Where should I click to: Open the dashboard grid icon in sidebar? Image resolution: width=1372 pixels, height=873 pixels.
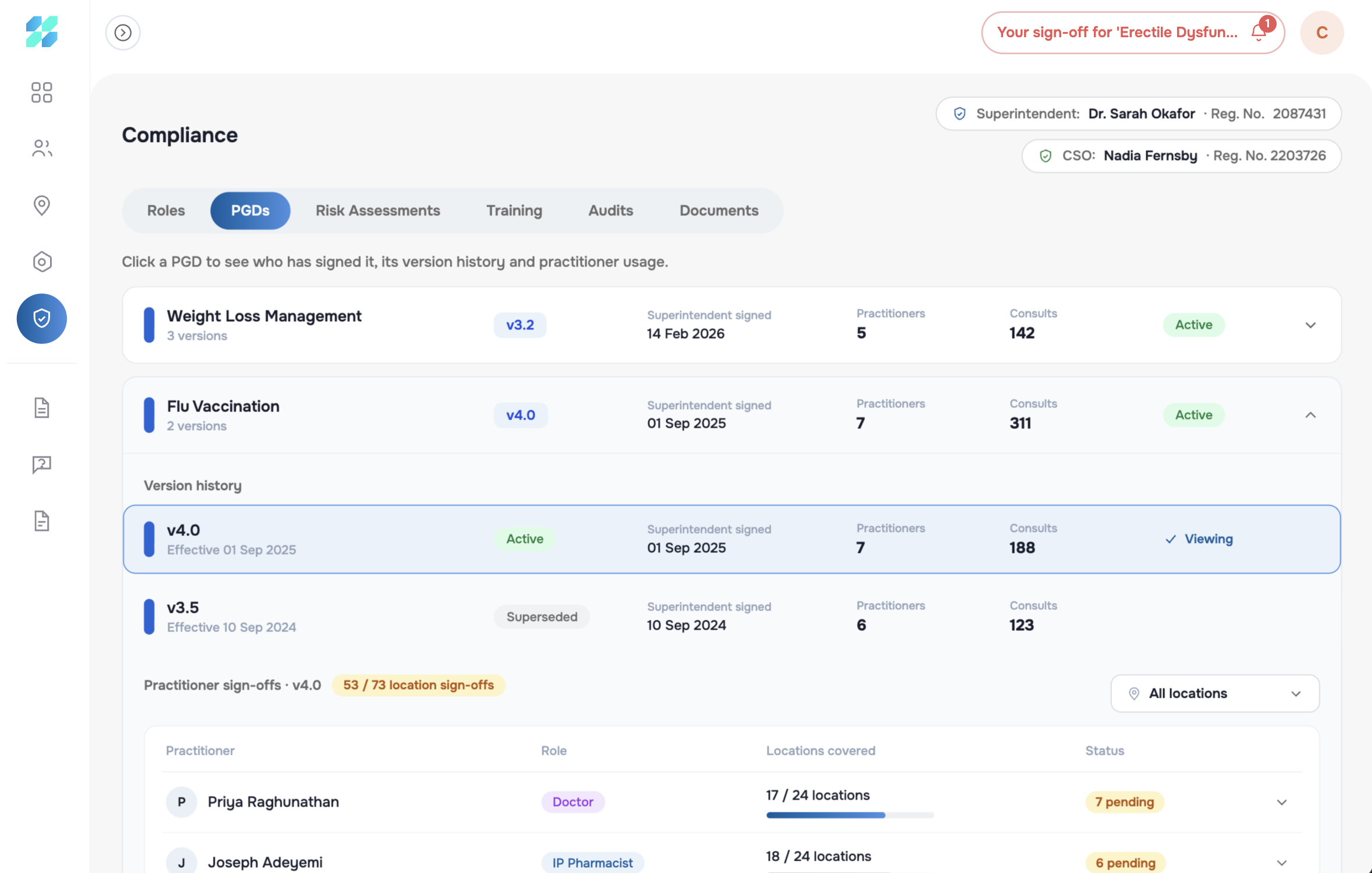click(41, 92)
